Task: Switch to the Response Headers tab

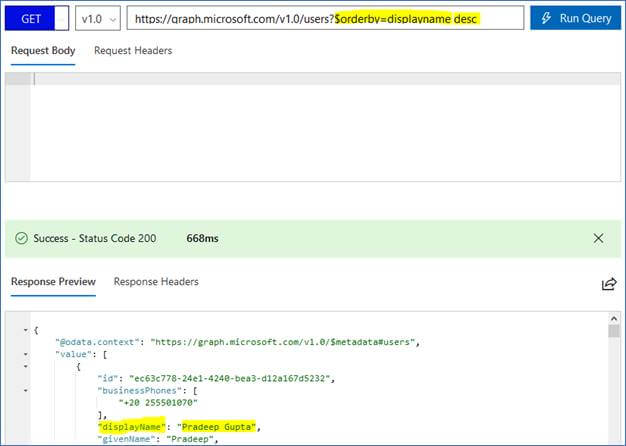Action: click(156, 282)
